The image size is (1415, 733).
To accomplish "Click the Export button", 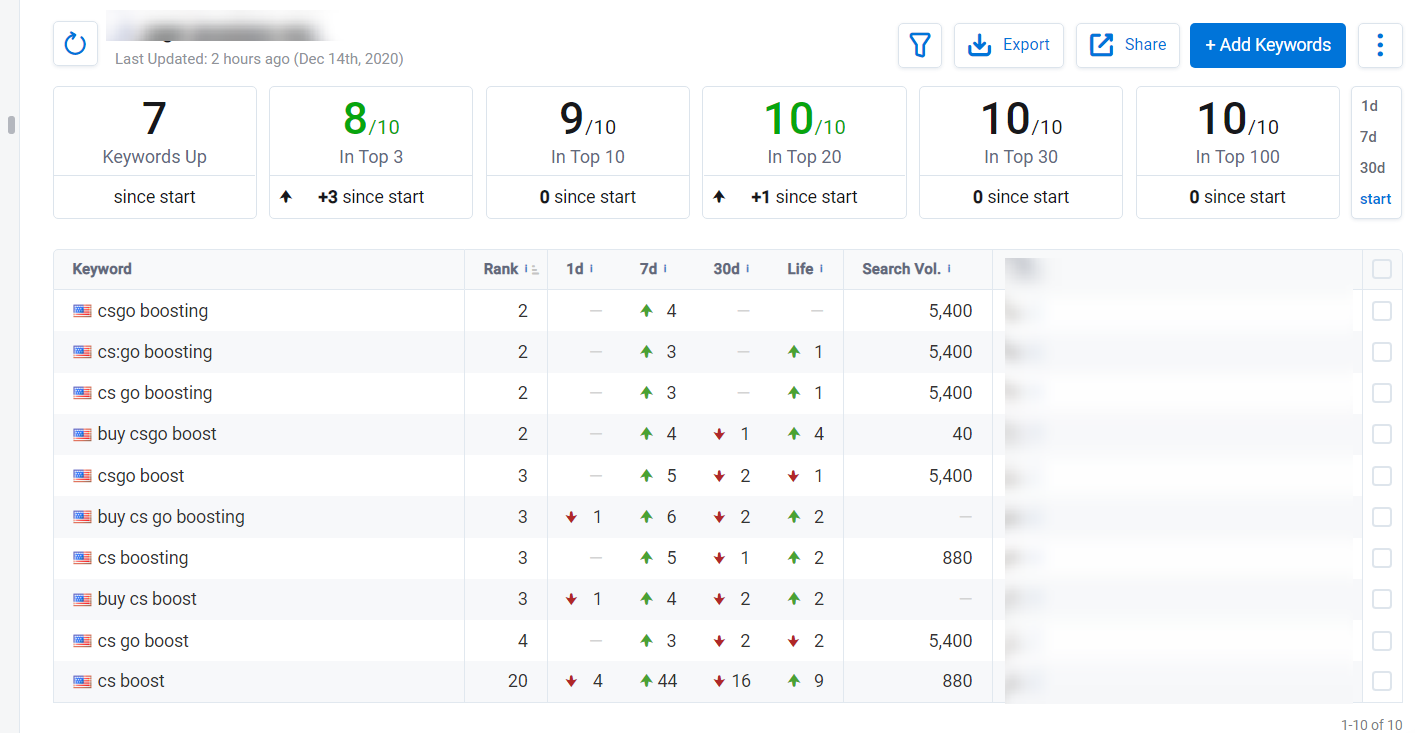I will 1008,45.
